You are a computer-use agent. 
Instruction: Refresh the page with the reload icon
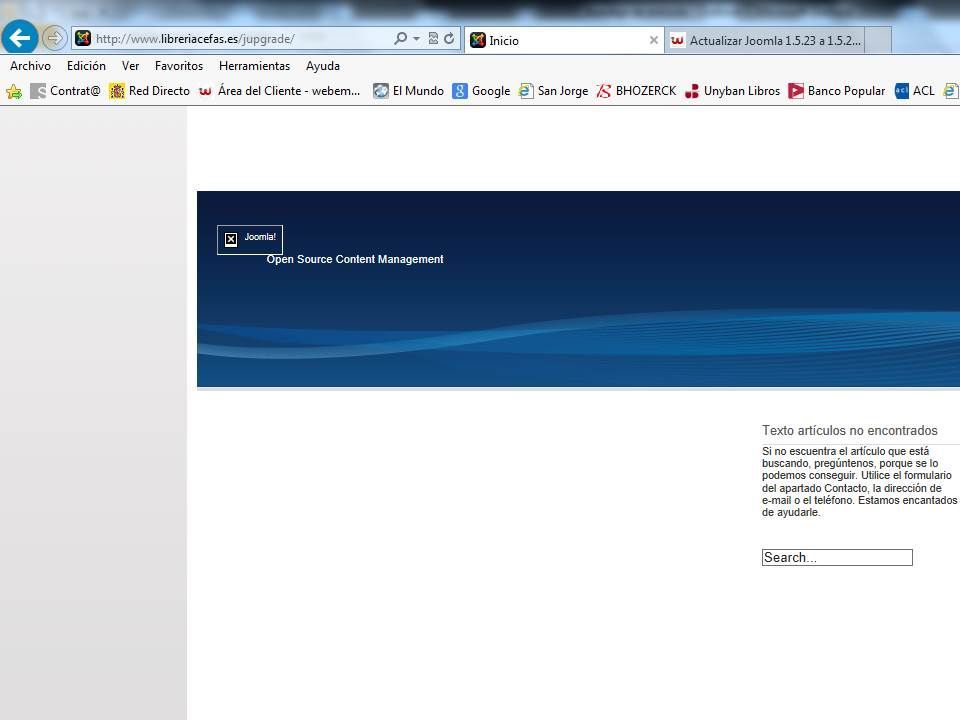click(x=449, y=39)
